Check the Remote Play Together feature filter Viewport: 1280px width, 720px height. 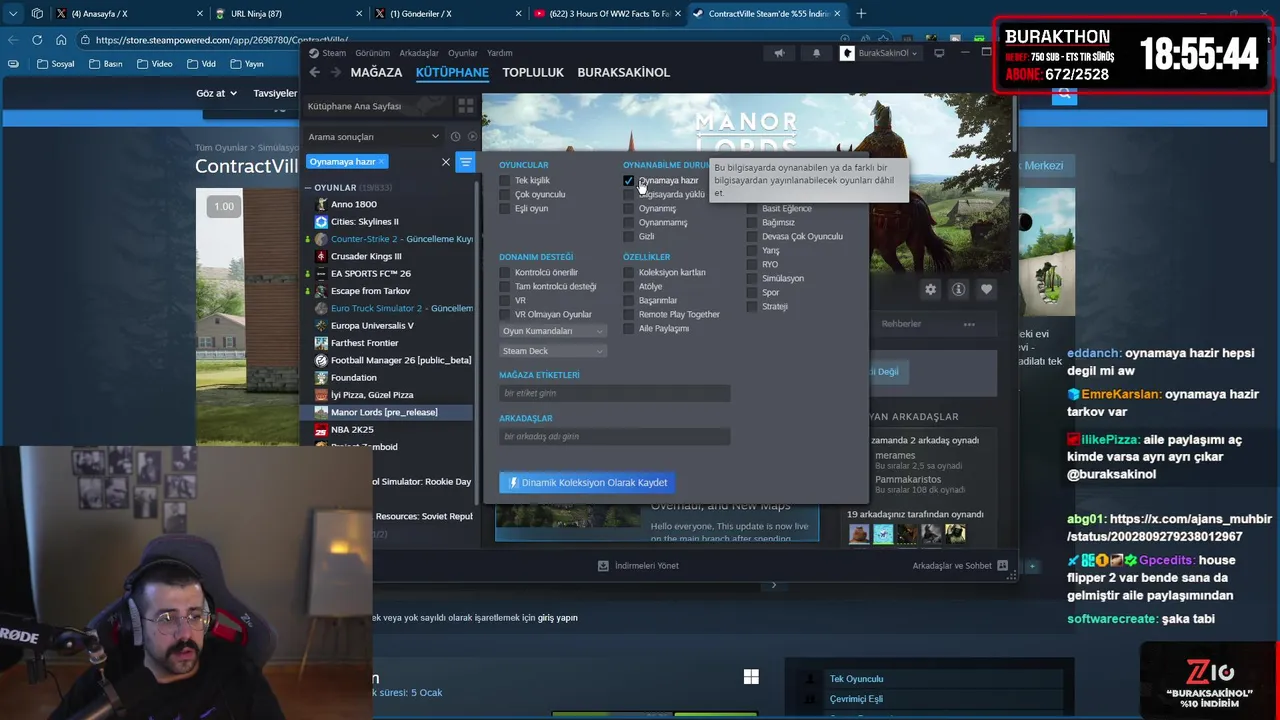coord(629,315)
